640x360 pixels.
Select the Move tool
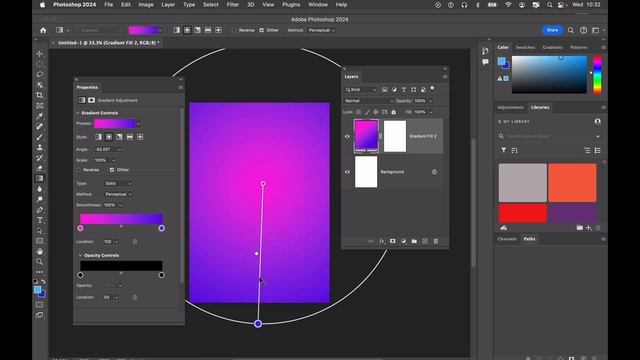[x=40, y=53]
